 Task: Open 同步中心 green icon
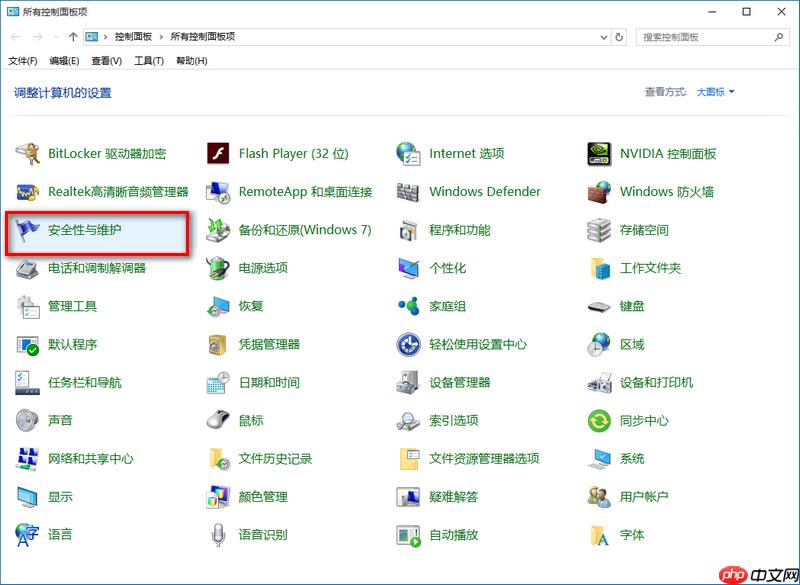pos(599,421)
